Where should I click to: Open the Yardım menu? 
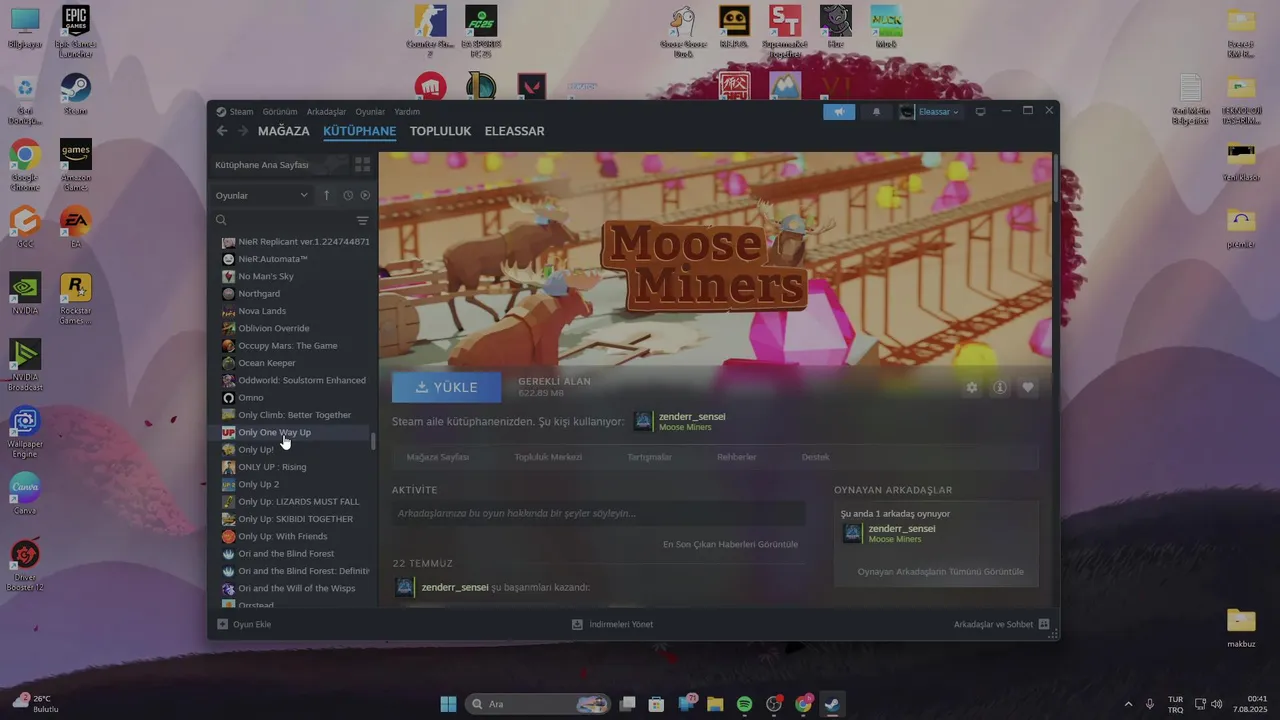click(x=407, y=112)
